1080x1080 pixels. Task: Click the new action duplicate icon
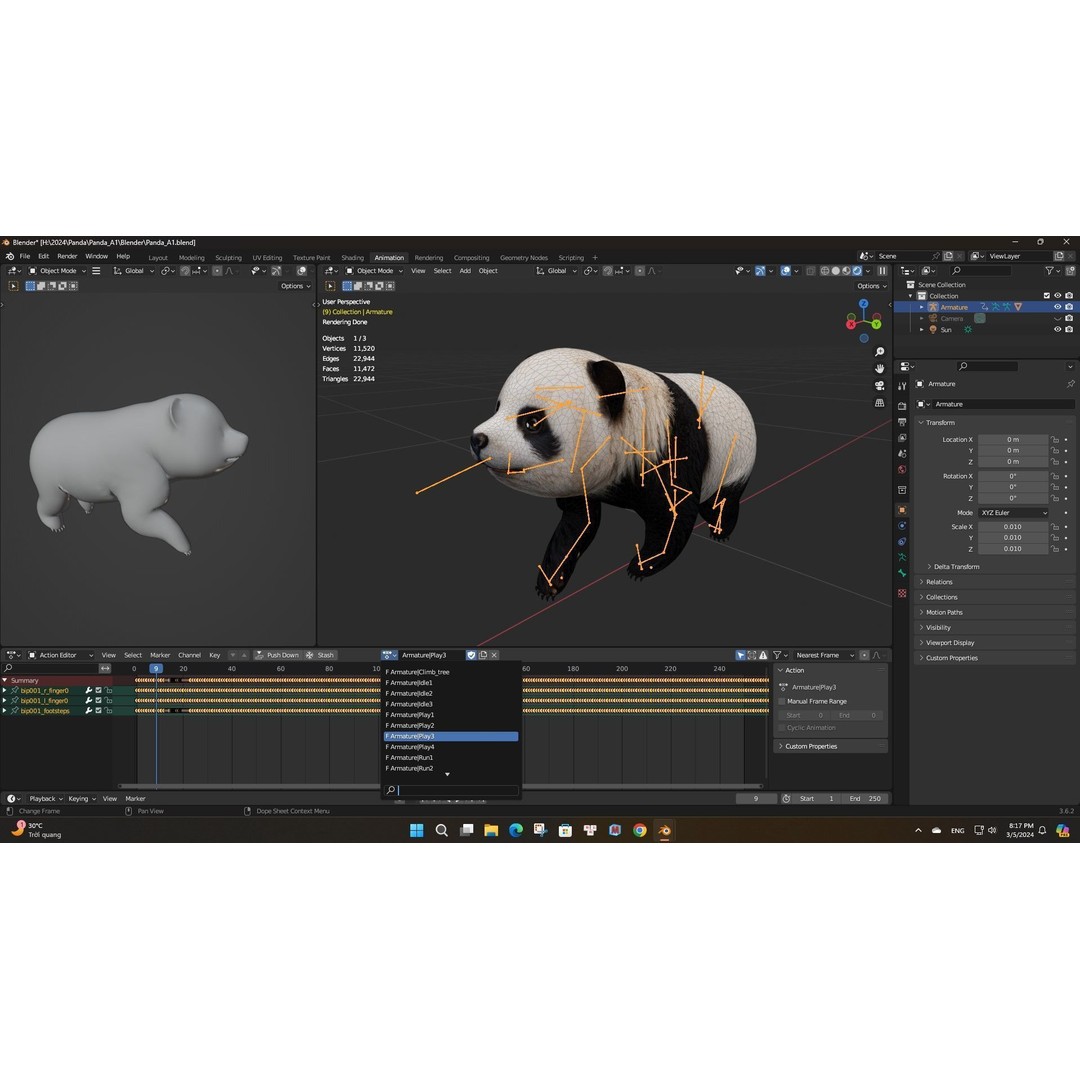point(483,655)
